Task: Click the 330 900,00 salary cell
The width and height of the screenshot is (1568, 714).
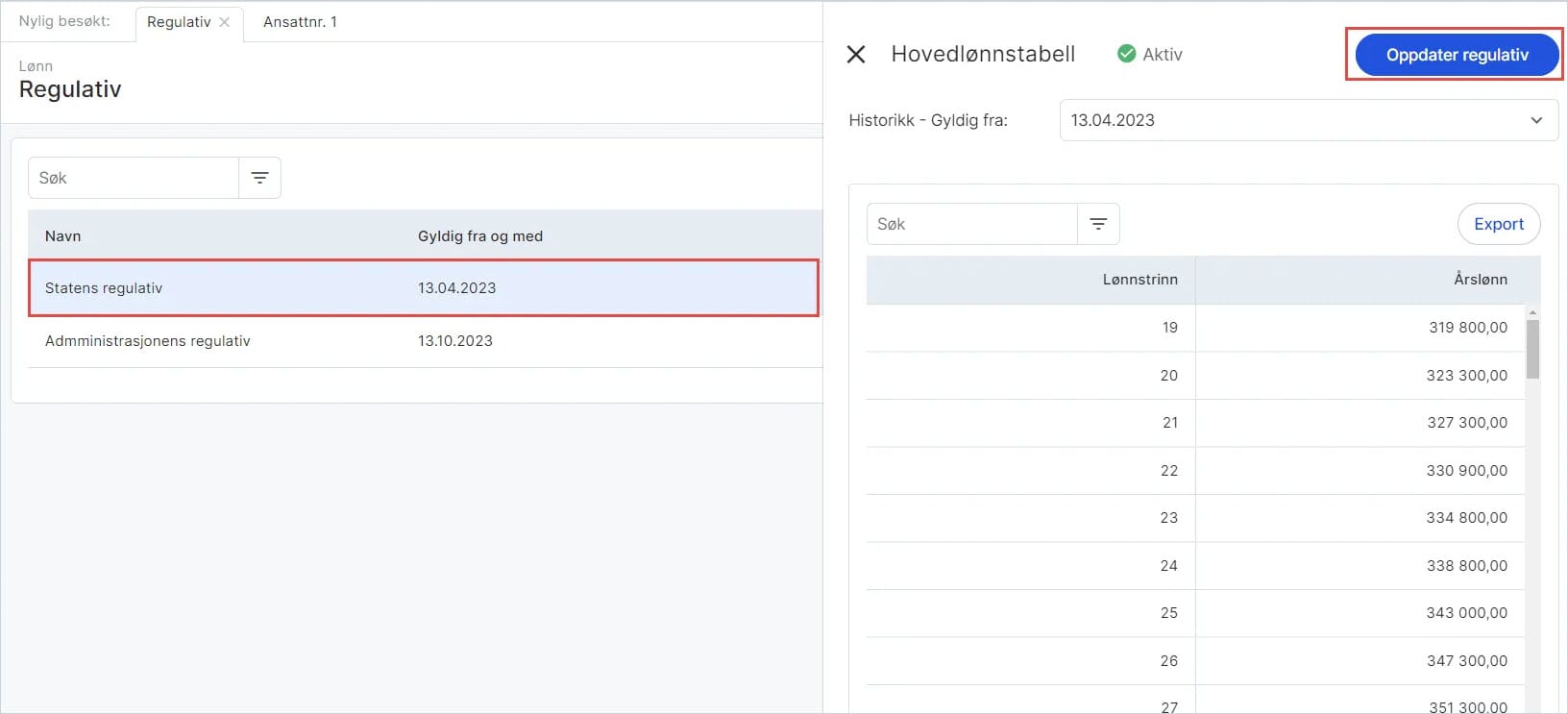Action: pos(1360,471)
